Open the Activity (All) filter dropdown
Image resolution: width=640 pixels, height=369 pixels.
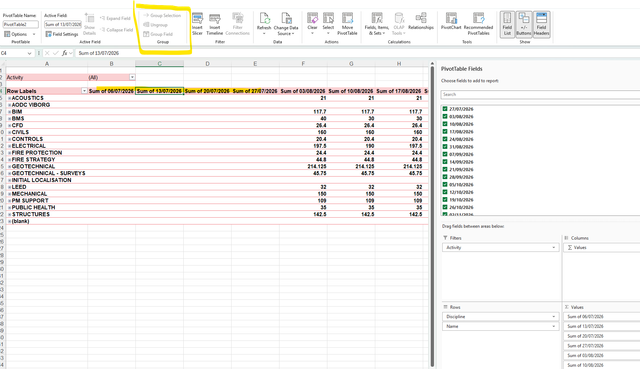click(x=132, y=77)
